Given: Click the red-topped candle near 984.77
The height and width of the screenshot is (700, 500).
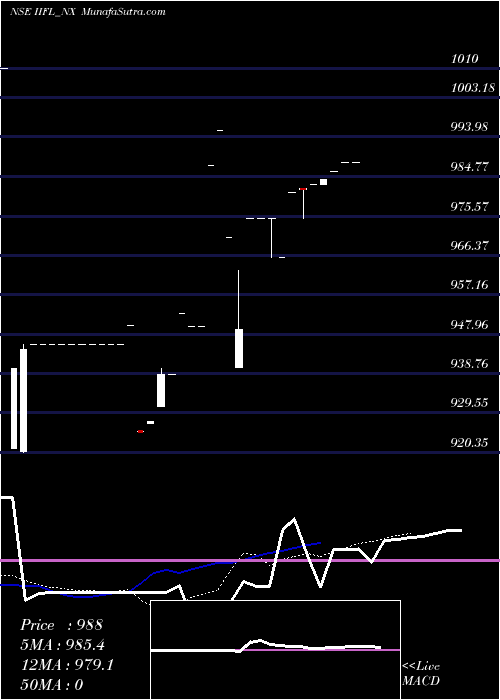Looking at the screenshot, I should tap(303, 189).
